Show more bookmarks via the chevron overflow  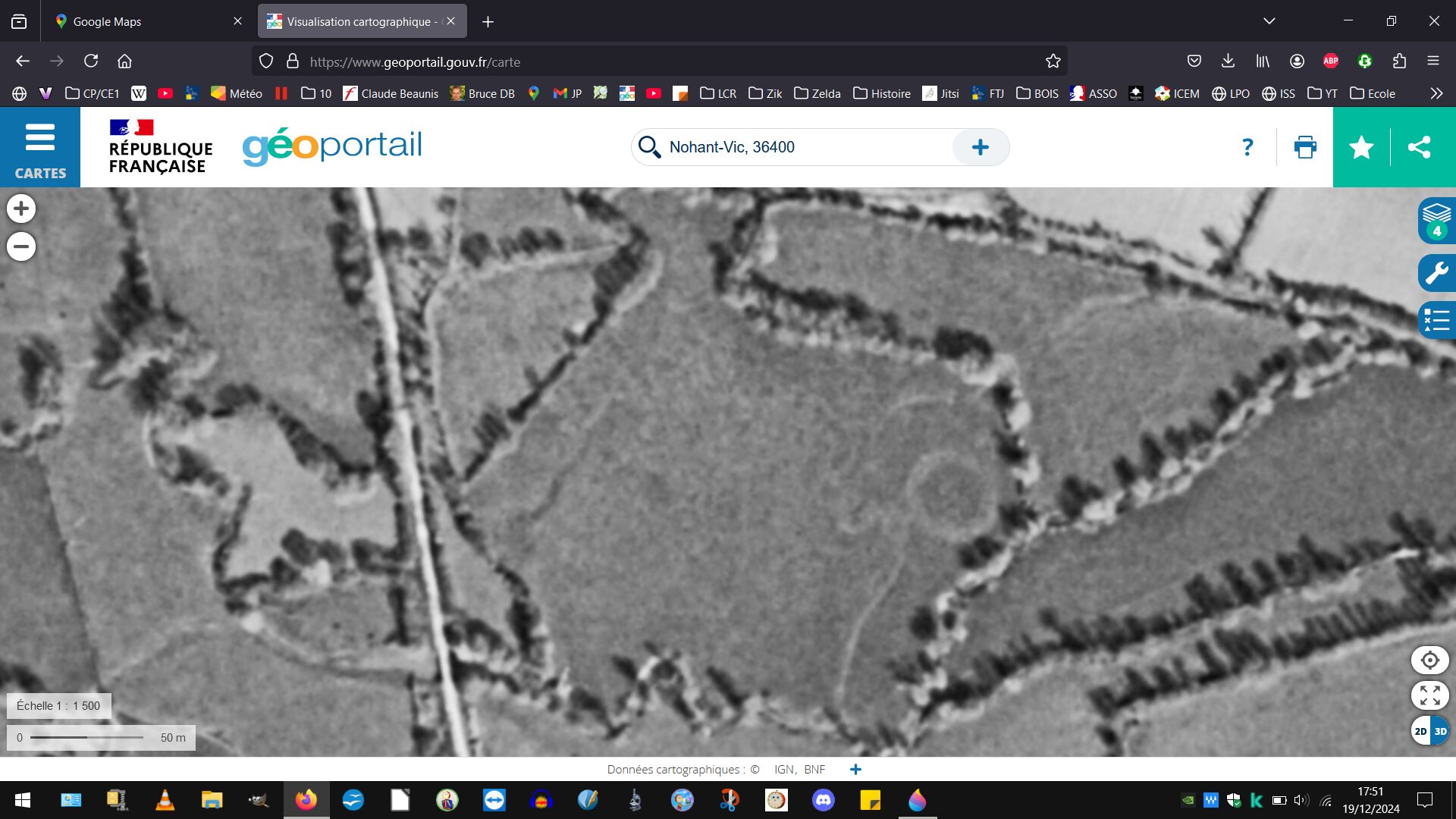click(x=1436, y=93)
